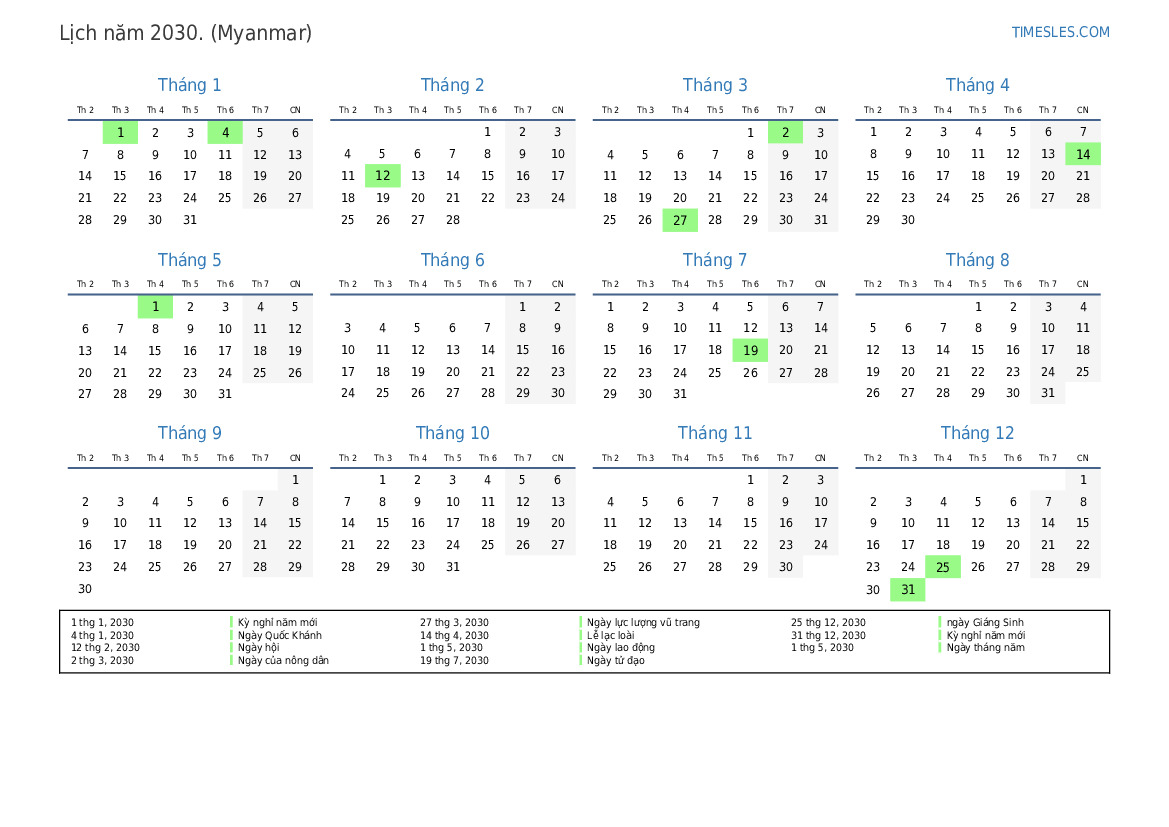Click day 30 in Tháng 9

coord(85,590)
